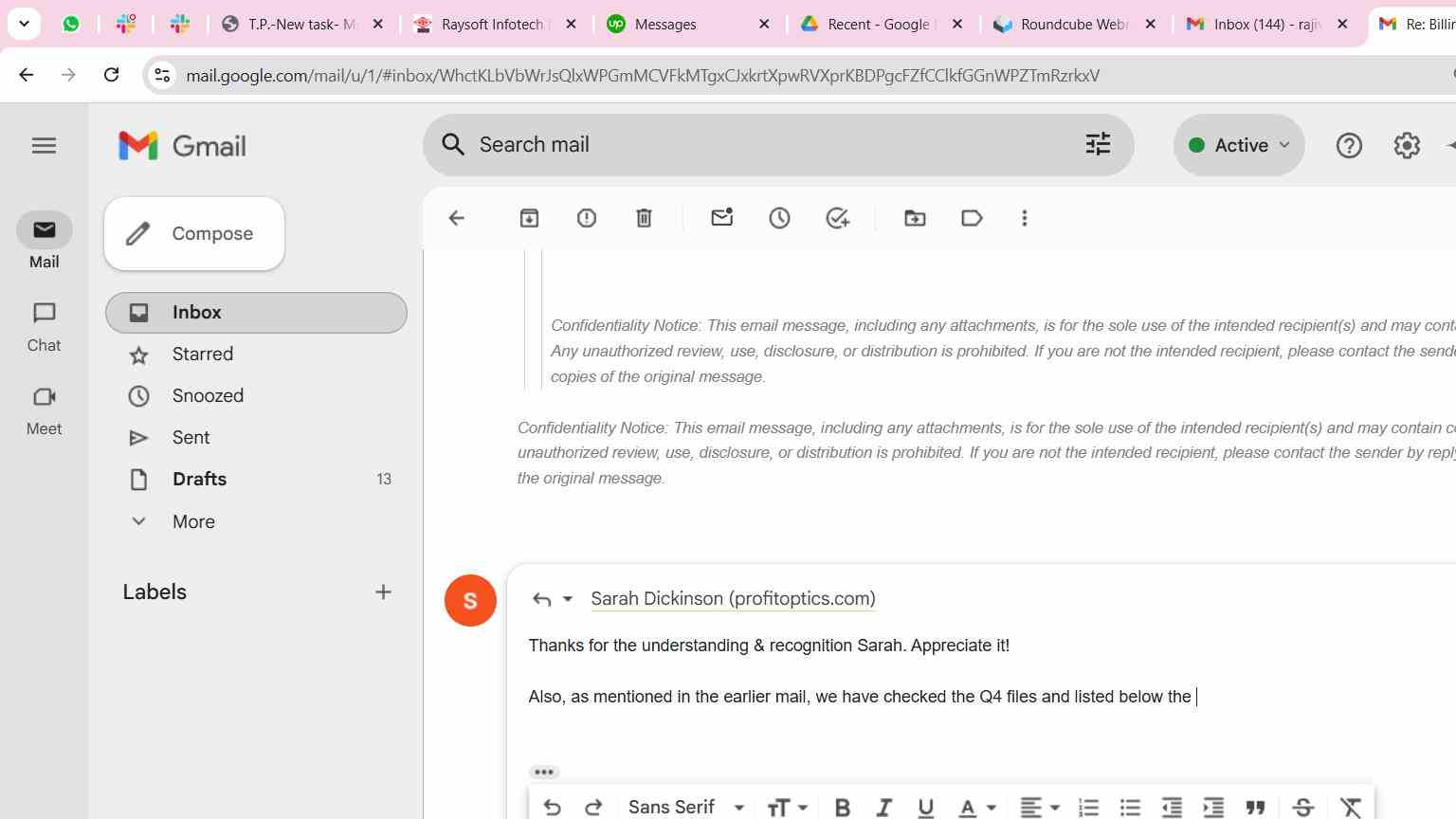Open the Sans Serif font dropdown
This screenshot has width=1456, height=819.
point(686,807)
